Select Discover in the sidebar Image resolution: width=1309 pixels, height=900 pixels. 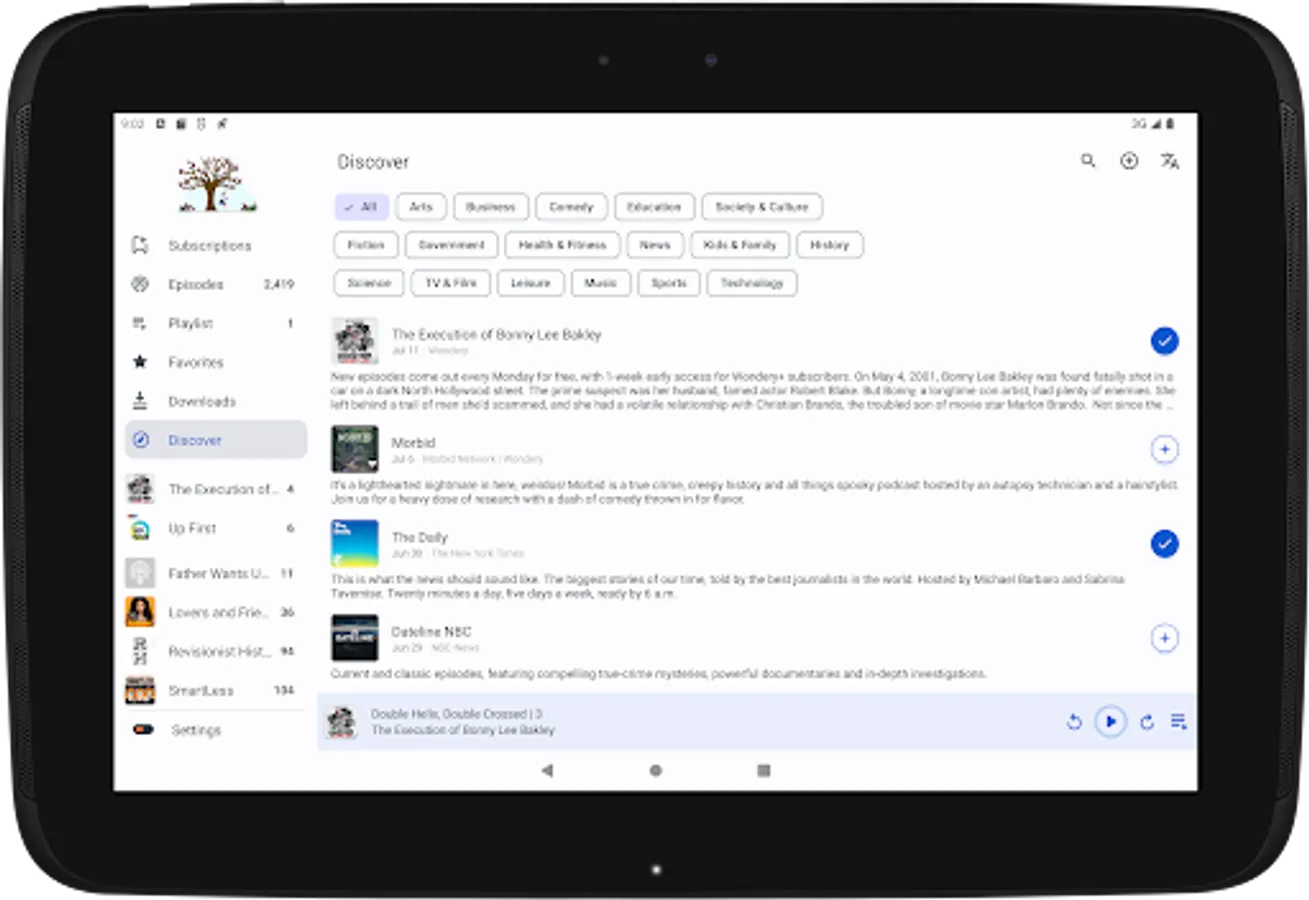216,440
